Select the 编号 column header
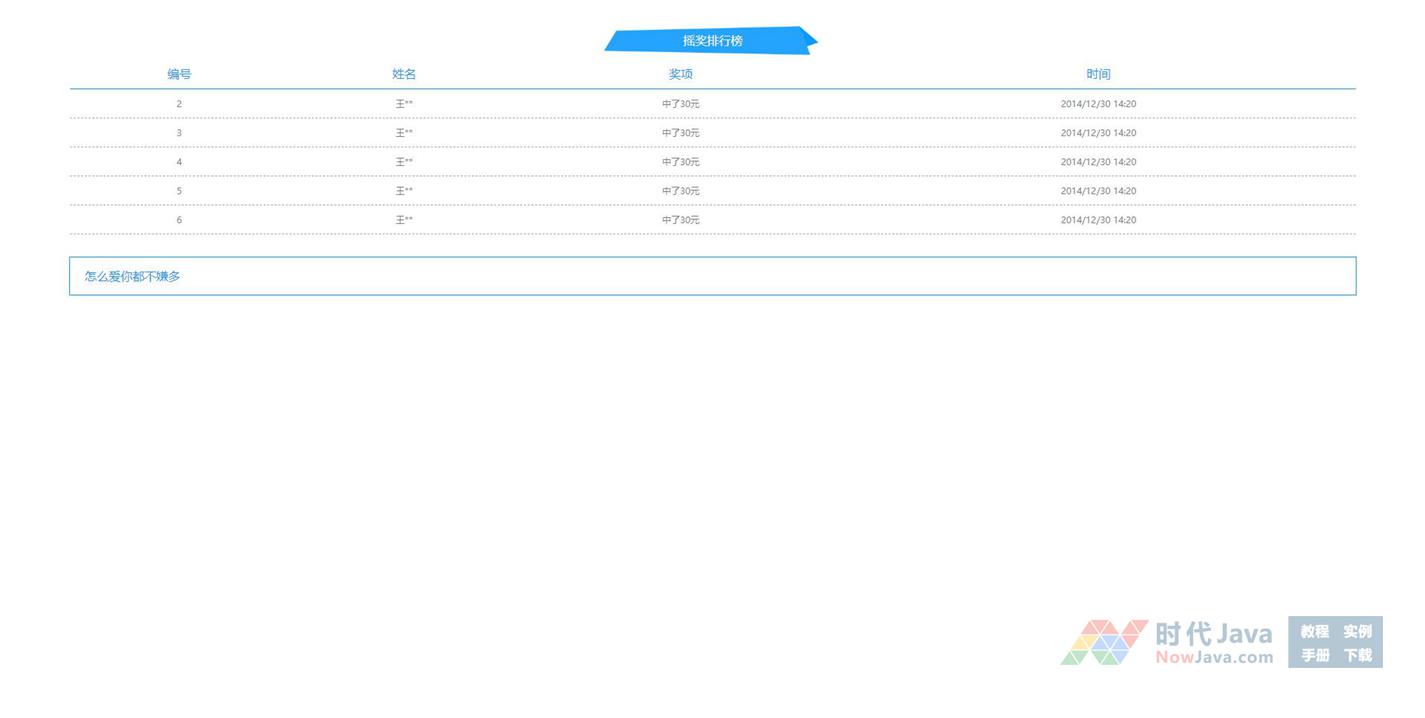1425x718 pixels. [179, 74]
